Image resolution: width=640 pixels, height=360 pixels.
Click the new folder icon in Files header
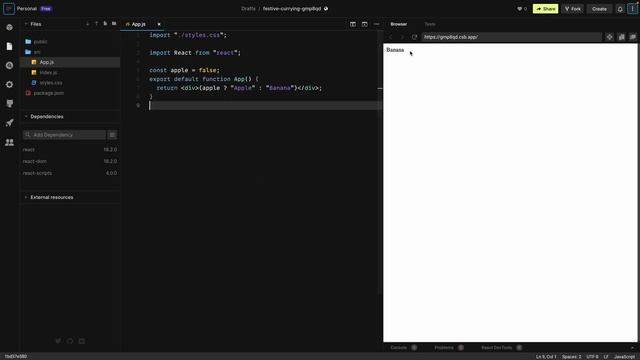point(114,24)
